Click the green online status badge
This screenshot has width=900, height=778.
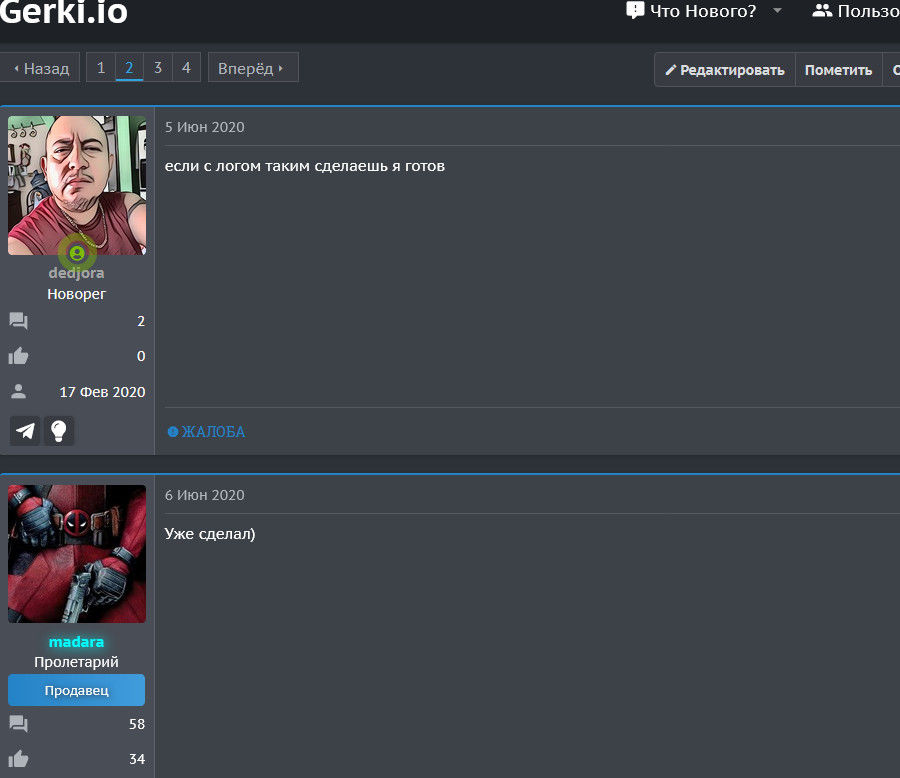[77, 253]
